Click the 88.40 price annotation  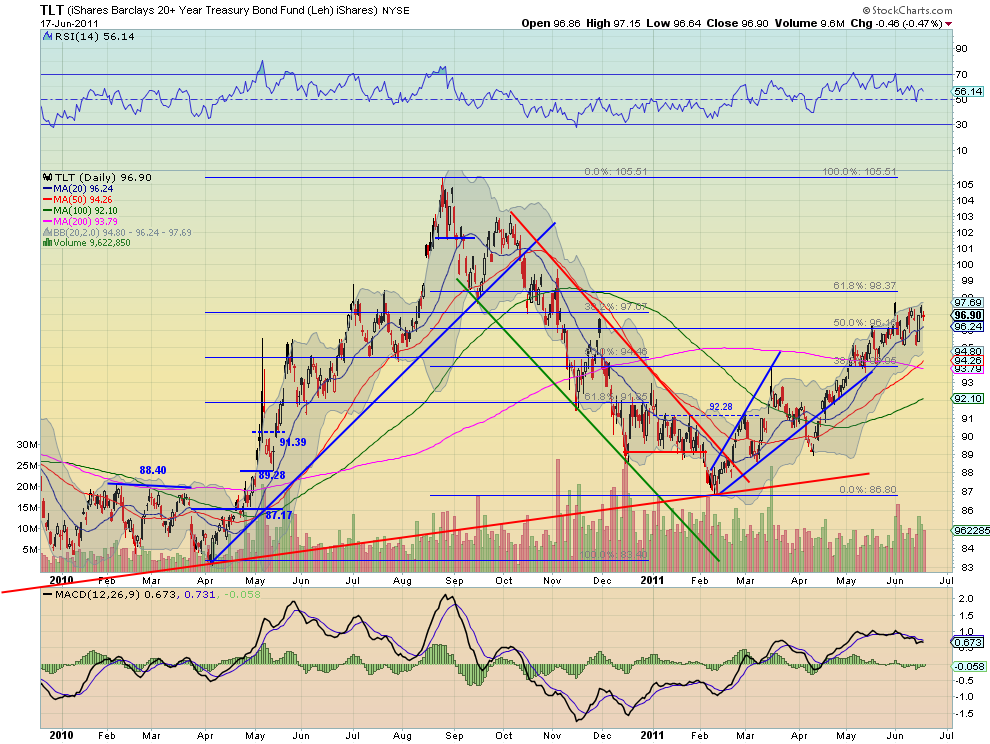coord(153,471)
